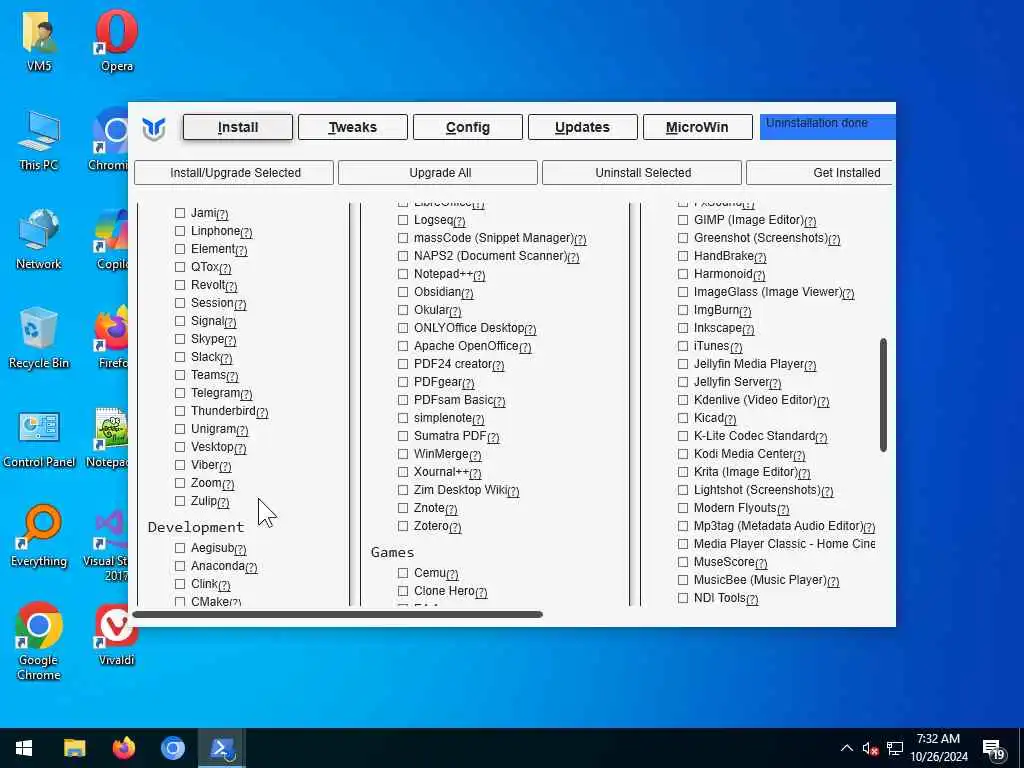Viewport: 1024px width, 768px height.
Task: Switch to the Updates tab
Action: 583,127
